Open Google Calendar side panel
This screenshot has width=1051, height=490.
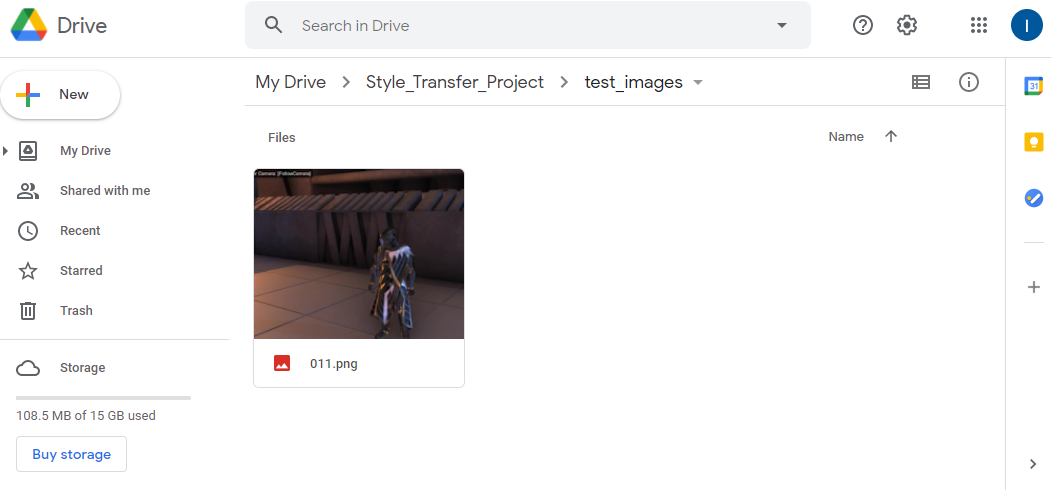(1034, 86)
